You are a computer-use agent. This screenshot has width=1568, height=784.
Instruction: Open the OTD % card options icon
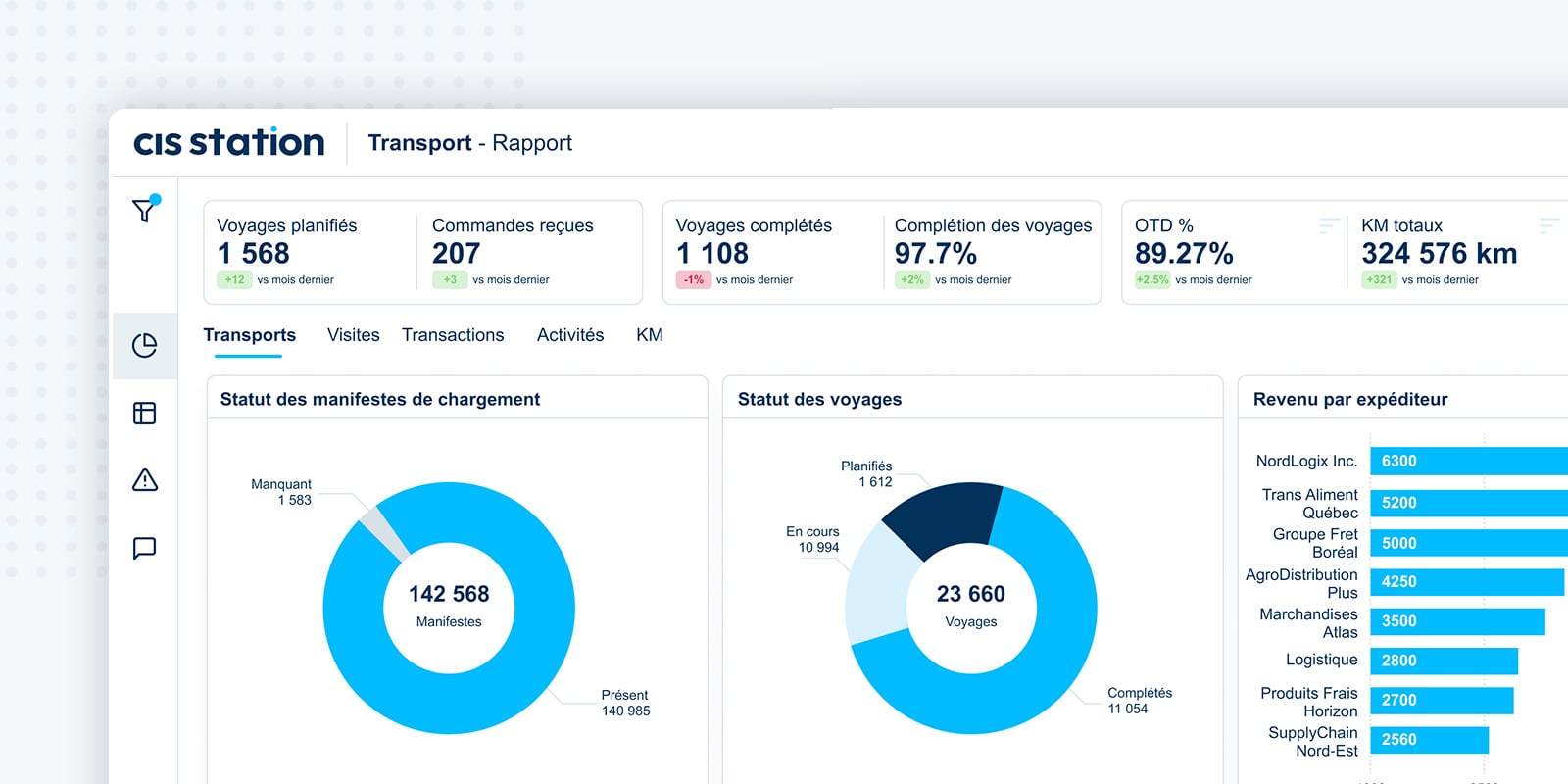(x=1328, y=226)
